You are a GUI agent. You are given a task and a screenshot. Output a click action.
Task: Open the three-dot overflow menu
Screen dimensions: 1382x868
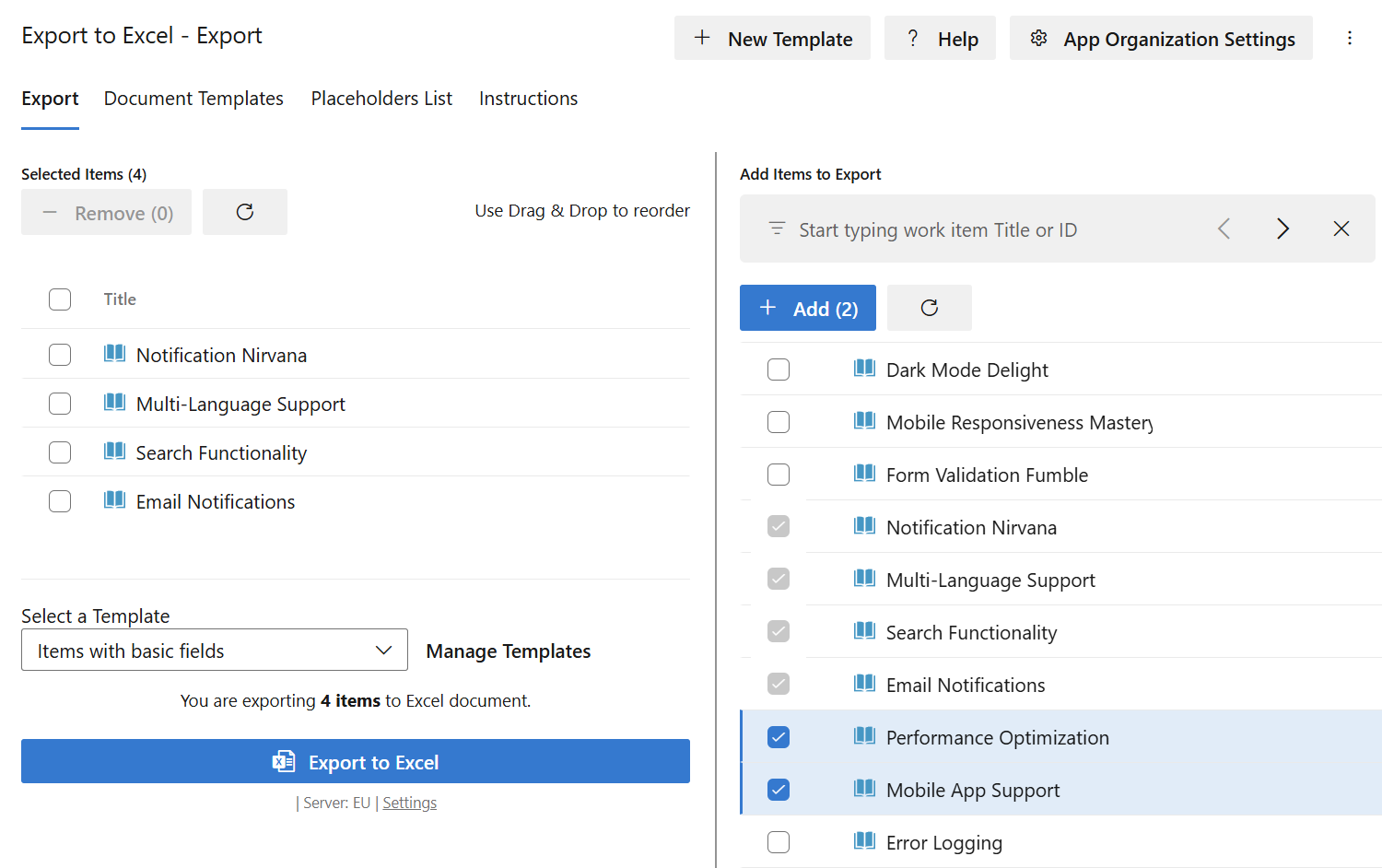click(1350, 38)
